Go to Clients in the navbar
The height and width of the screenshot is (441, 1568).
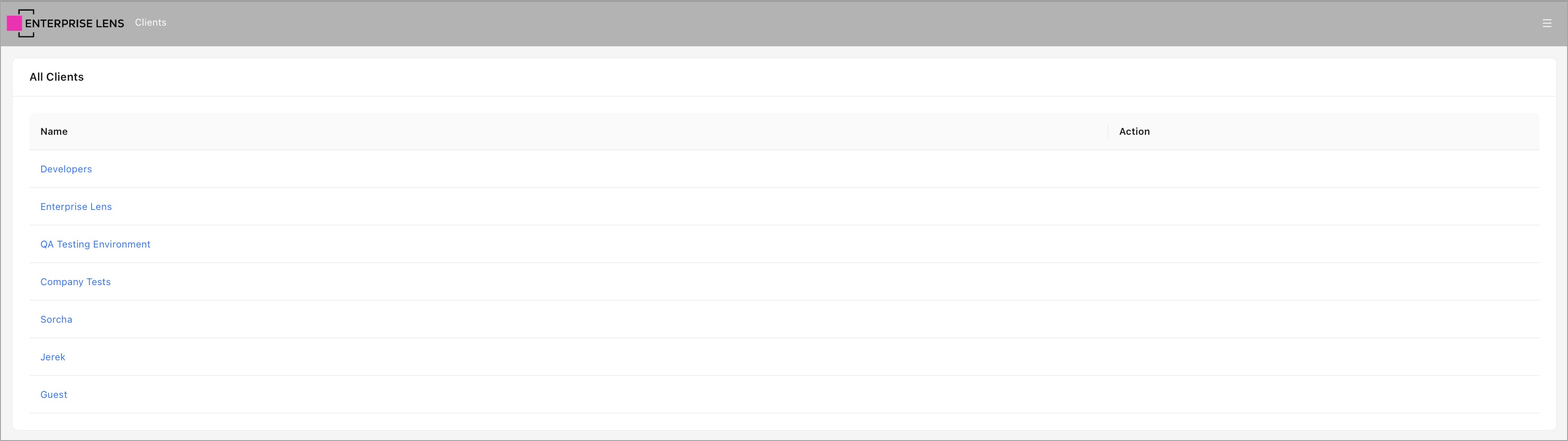(x=150, y=22)
